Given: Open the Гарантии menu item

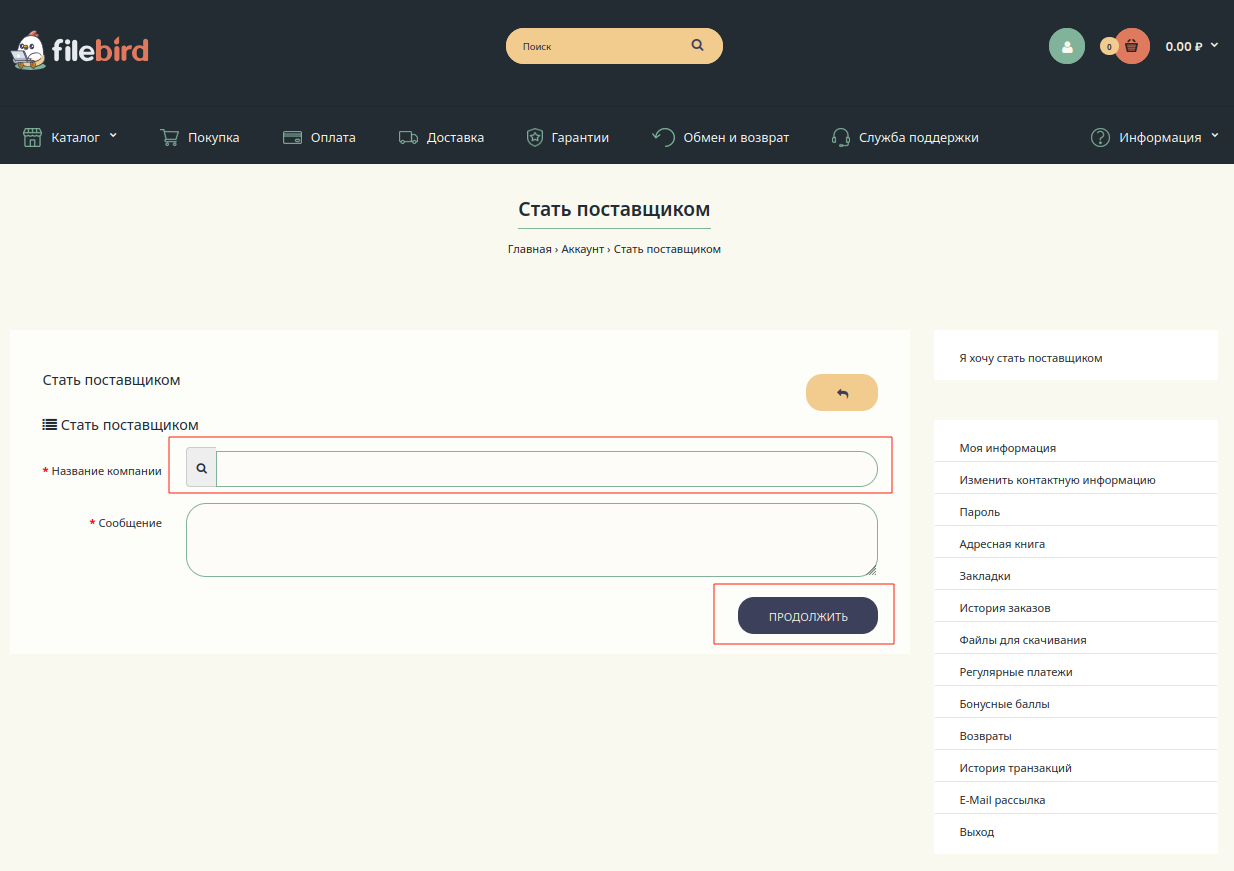Looking at the screenshot, I should point(568,138).
